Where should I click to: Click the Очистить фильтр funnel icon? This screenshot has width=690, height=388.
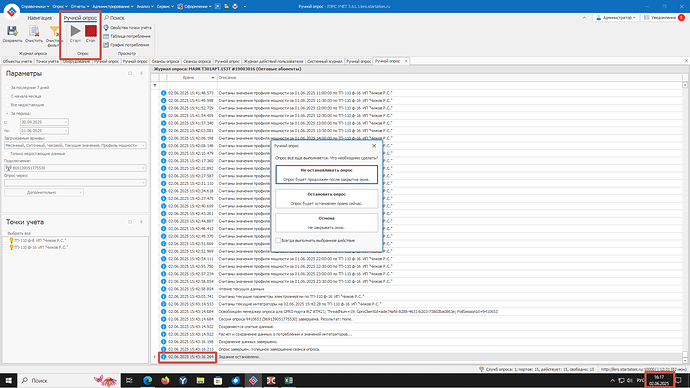coord(54,31)
